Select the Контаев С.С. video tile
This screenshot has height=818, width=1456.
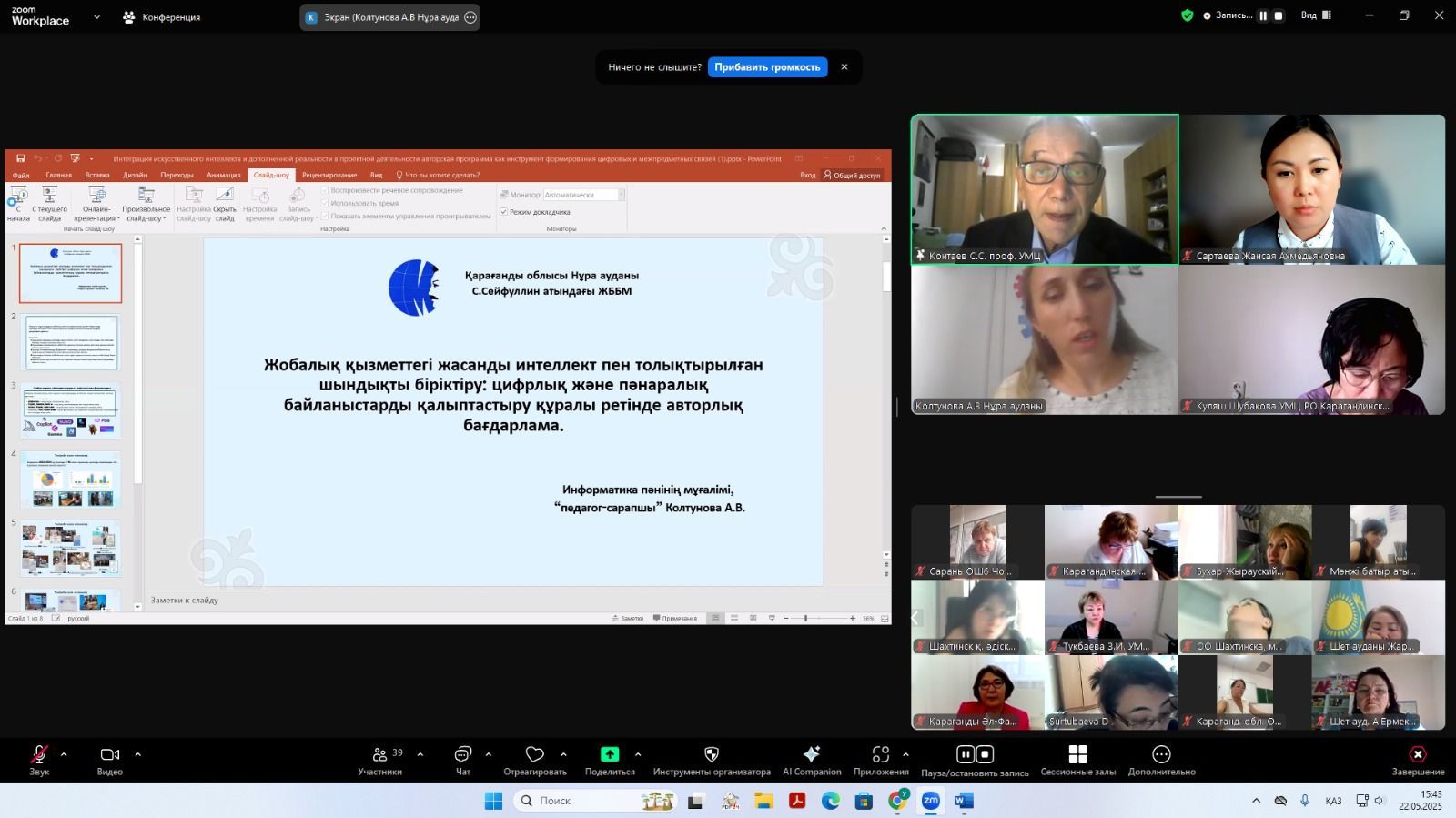pos(1045,189)
